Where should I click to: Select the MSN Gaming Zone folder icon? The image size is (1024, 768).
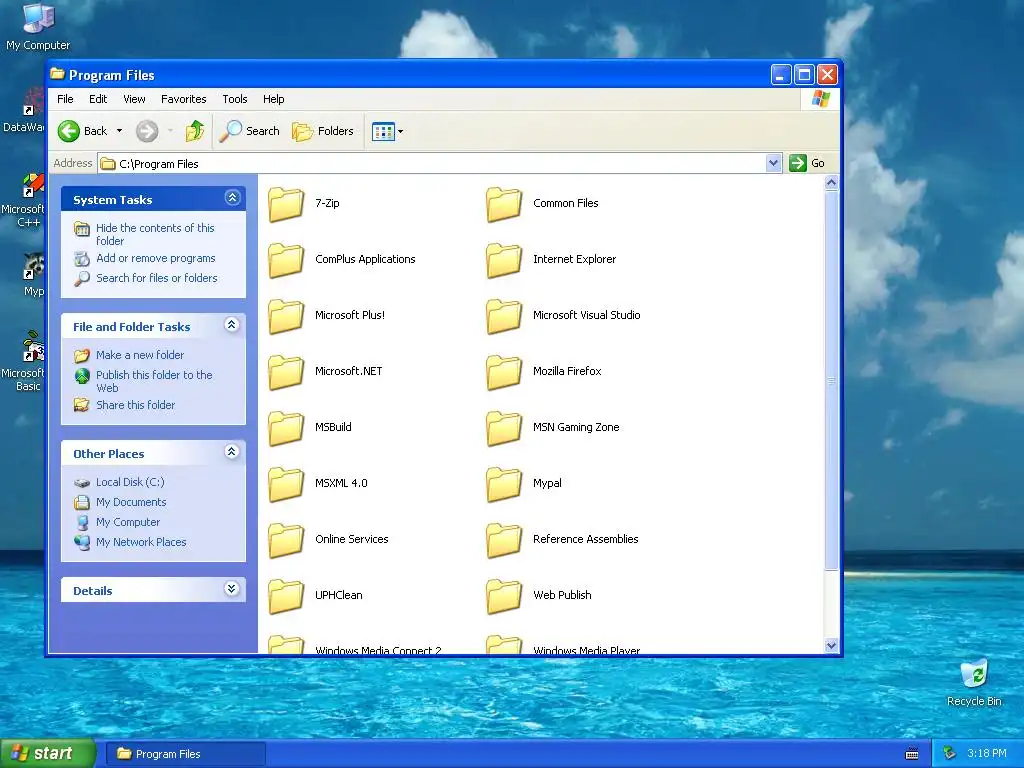[504, 428]
